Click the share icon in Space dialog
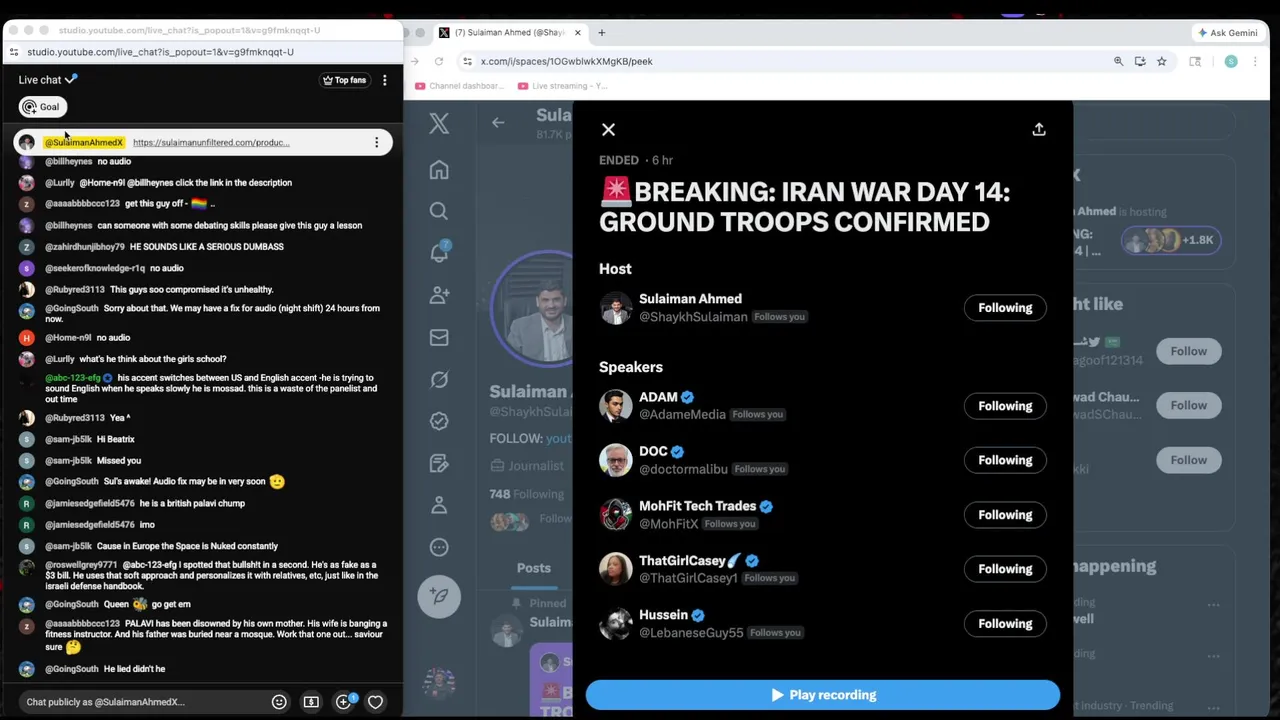Image resolution: width=1280 pixels, height=720 pixels. [1039, 130]
